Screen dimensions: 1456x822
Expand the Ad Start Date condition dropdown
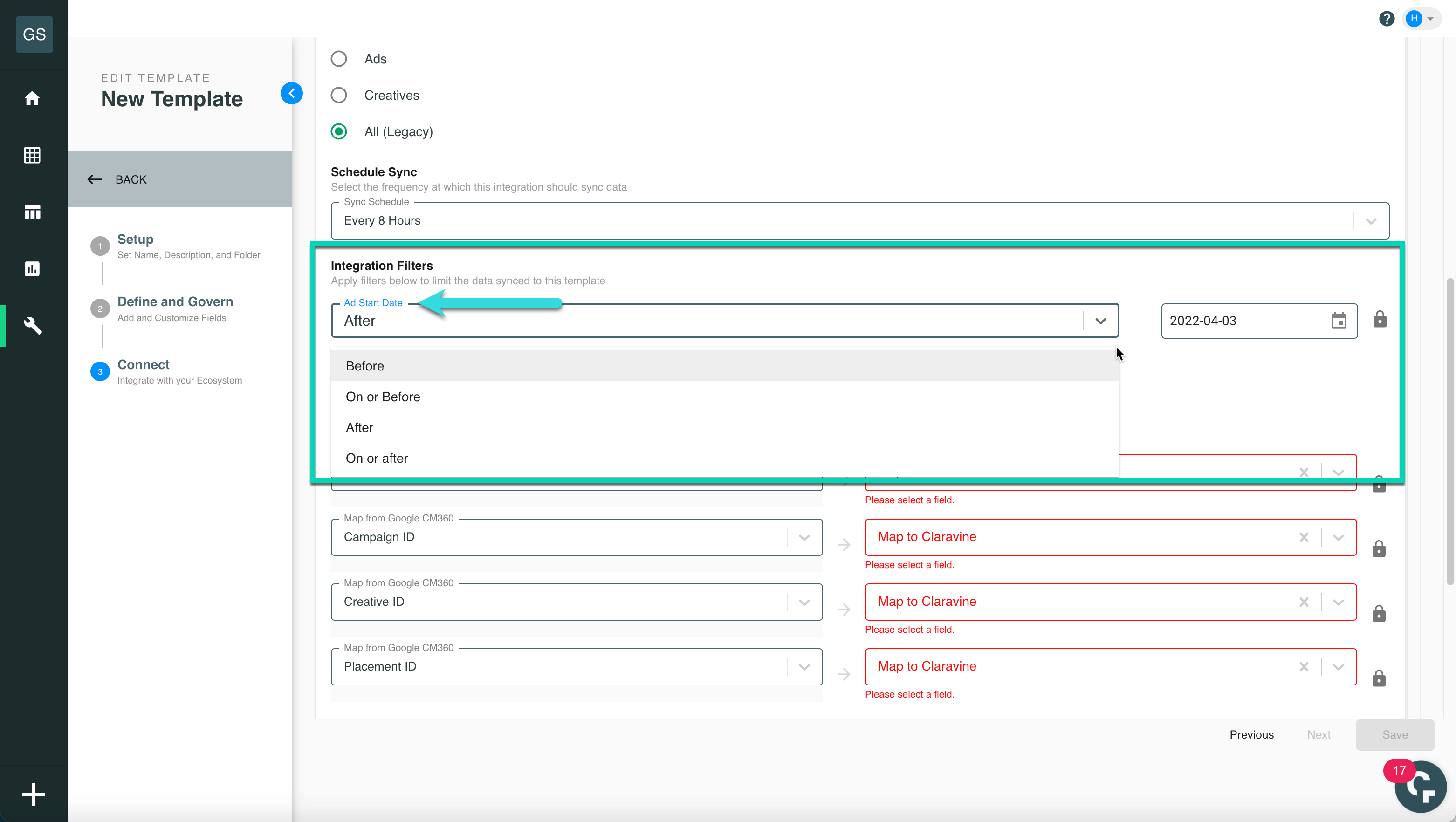click(1100, 320)
